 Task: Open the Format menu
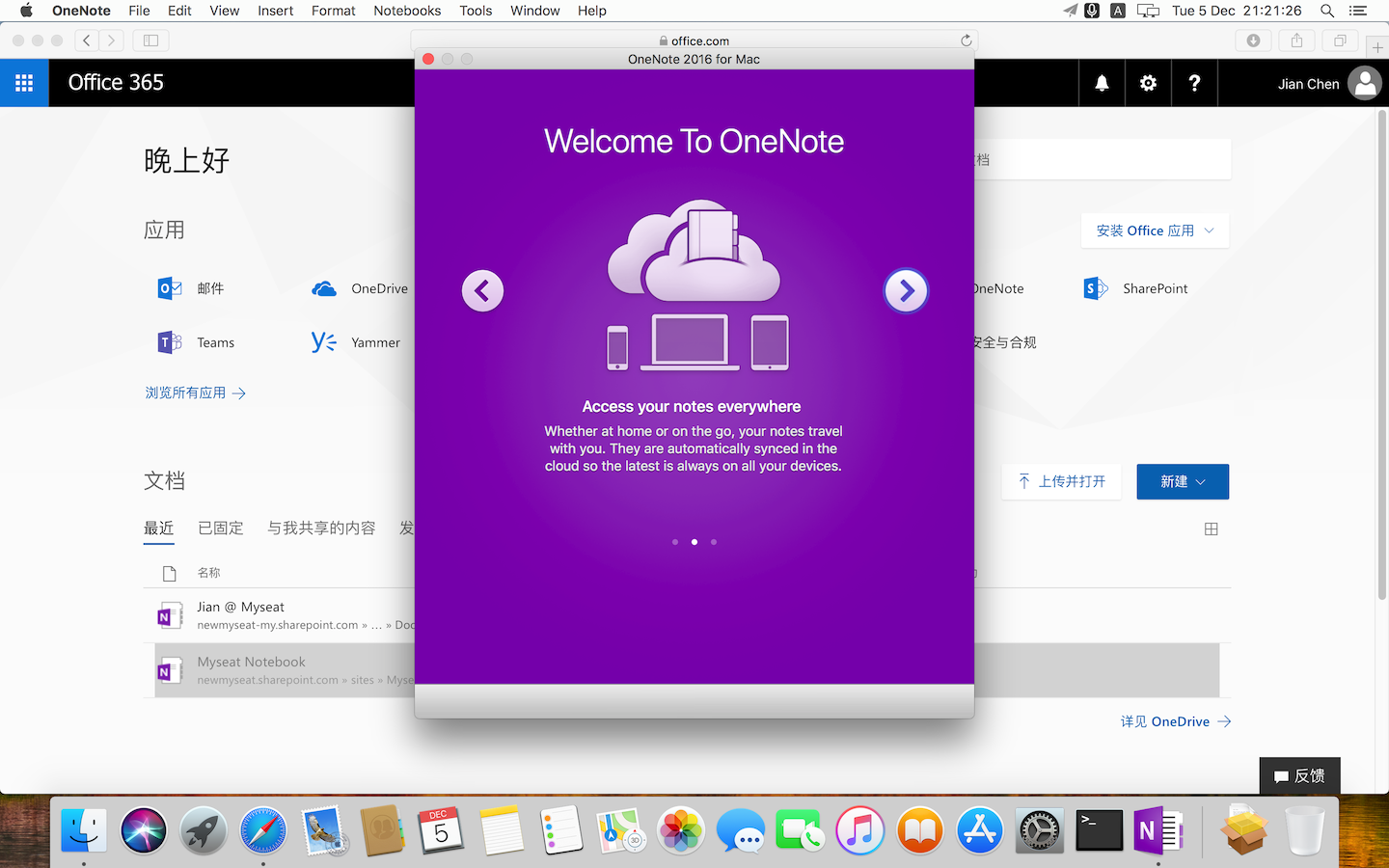coord(333,11)
